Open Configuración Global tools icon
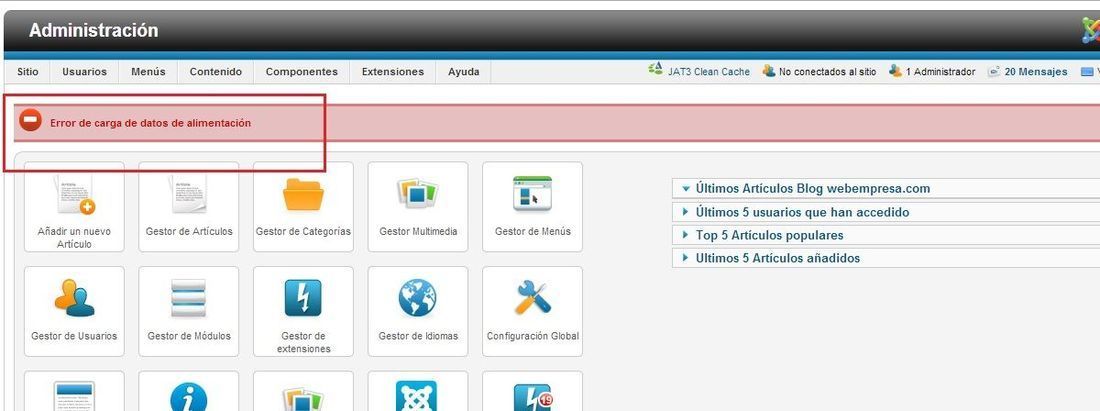The image size is (1100, 411). click(x=532, y=298)
